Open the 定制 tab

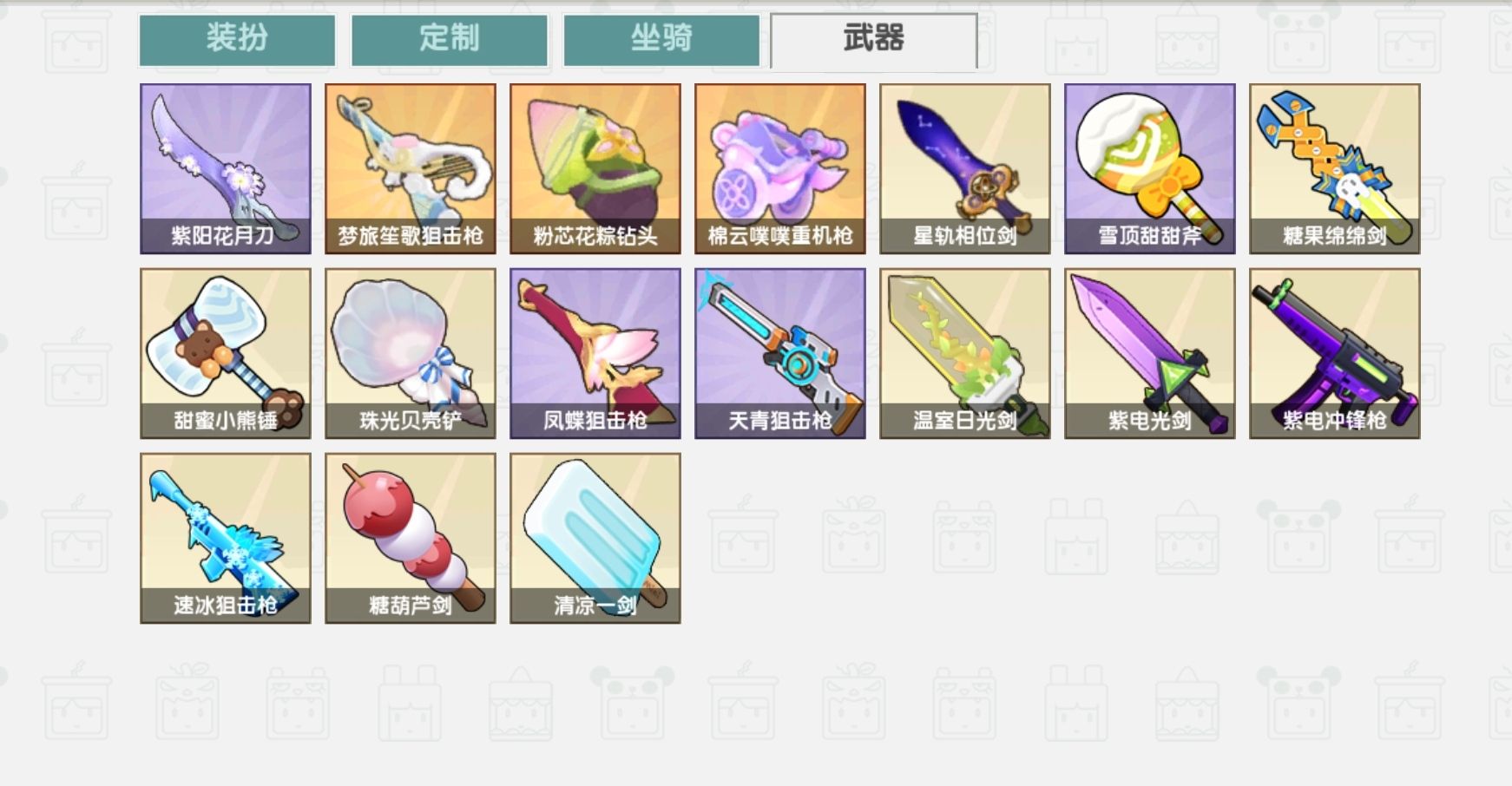click(450, 40)
